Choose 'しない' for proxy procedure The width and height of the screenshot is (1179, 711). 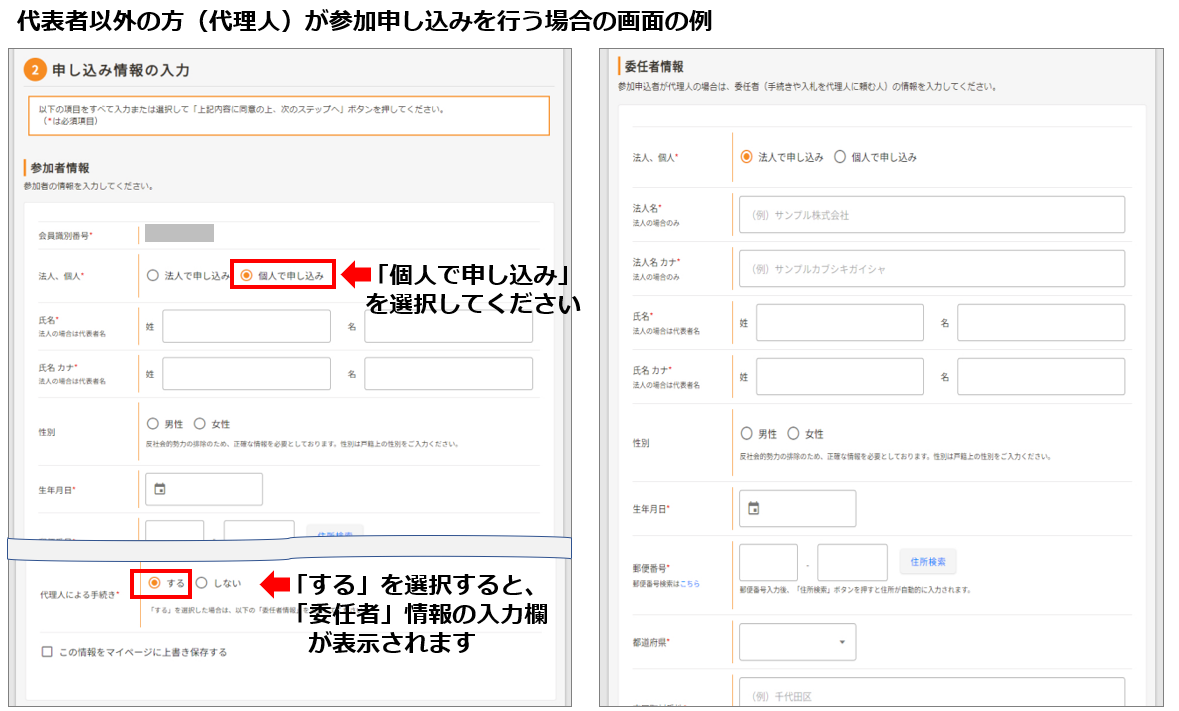point(202,582)
